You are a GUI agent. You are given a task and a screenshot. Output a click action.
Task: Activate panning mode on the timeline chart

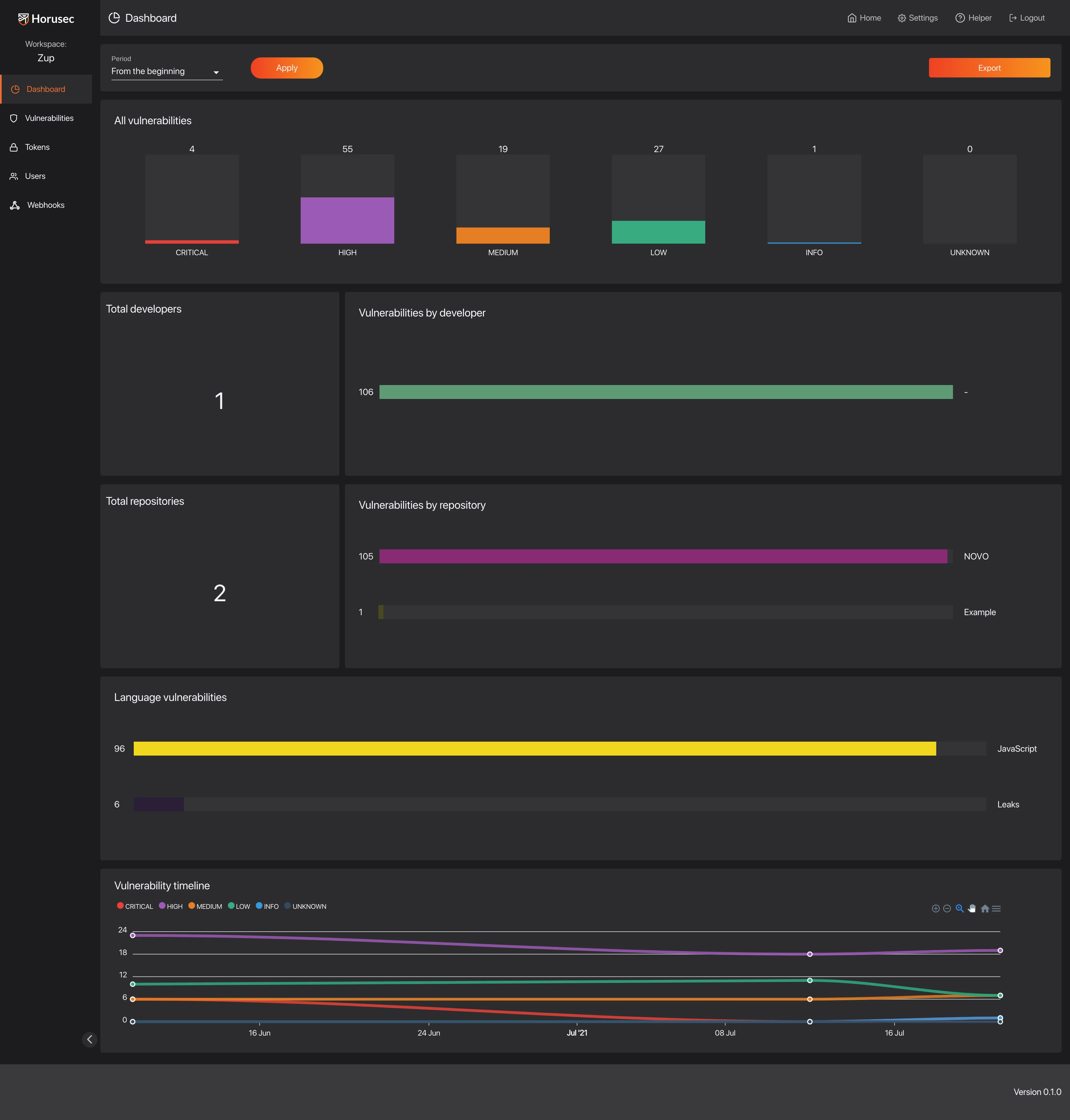click(x=972, y=909)
